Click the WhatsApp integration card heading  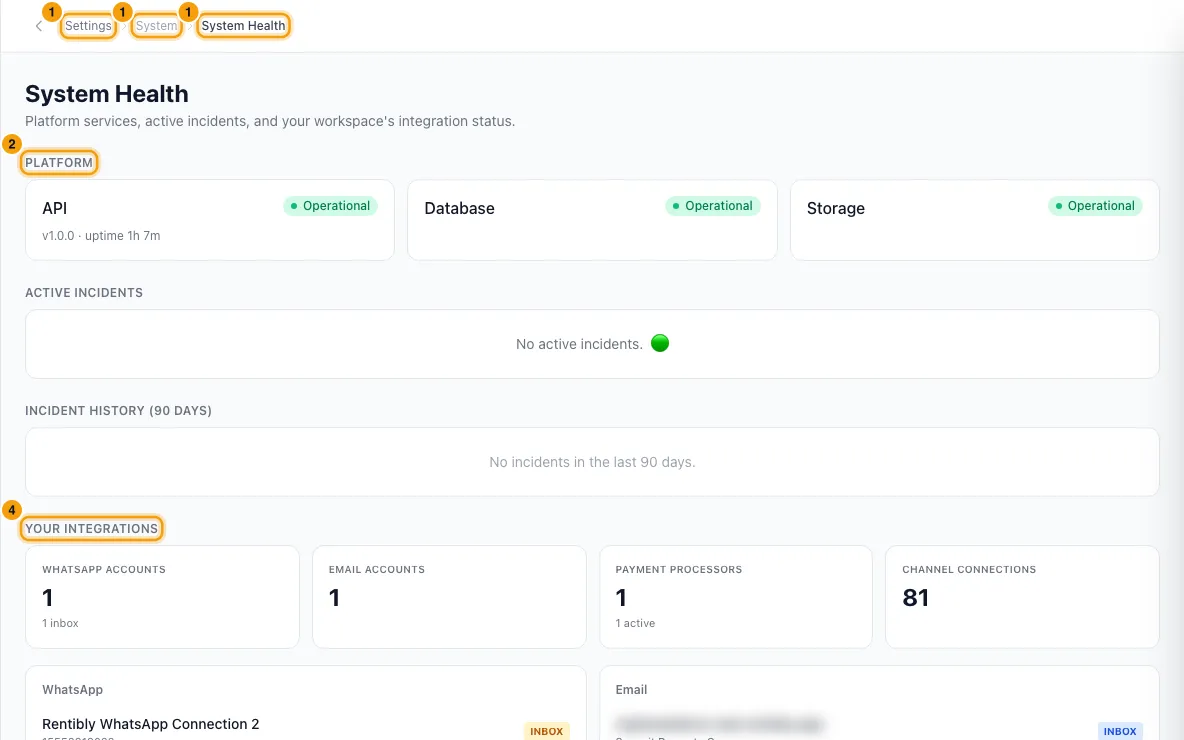pyautogui.click(x=72, y=690)
